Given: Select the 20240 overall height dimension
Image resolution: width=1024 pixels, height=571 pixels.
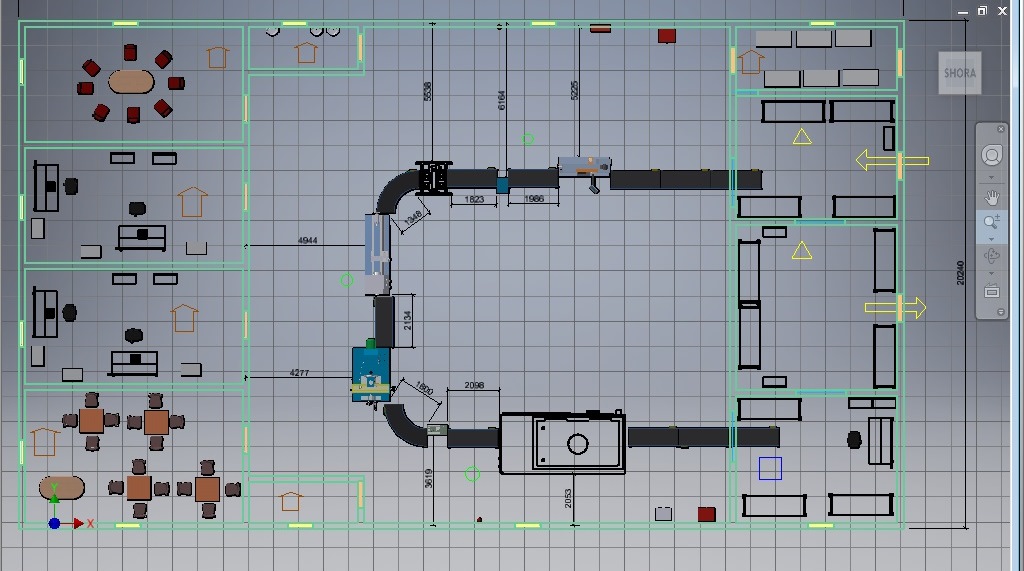Looking at the screenshot, I should coord(961,274).
